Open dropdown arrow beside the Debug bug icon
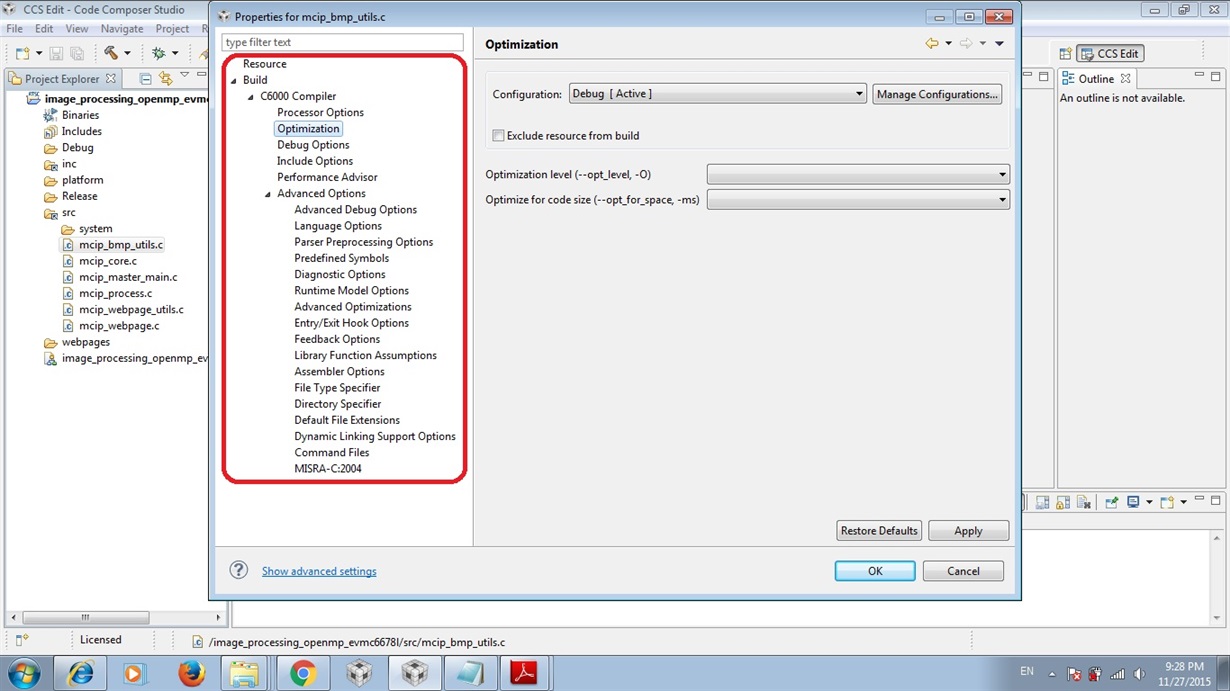This screenshot has width=1230, height=691. click(x=175, y=53)
